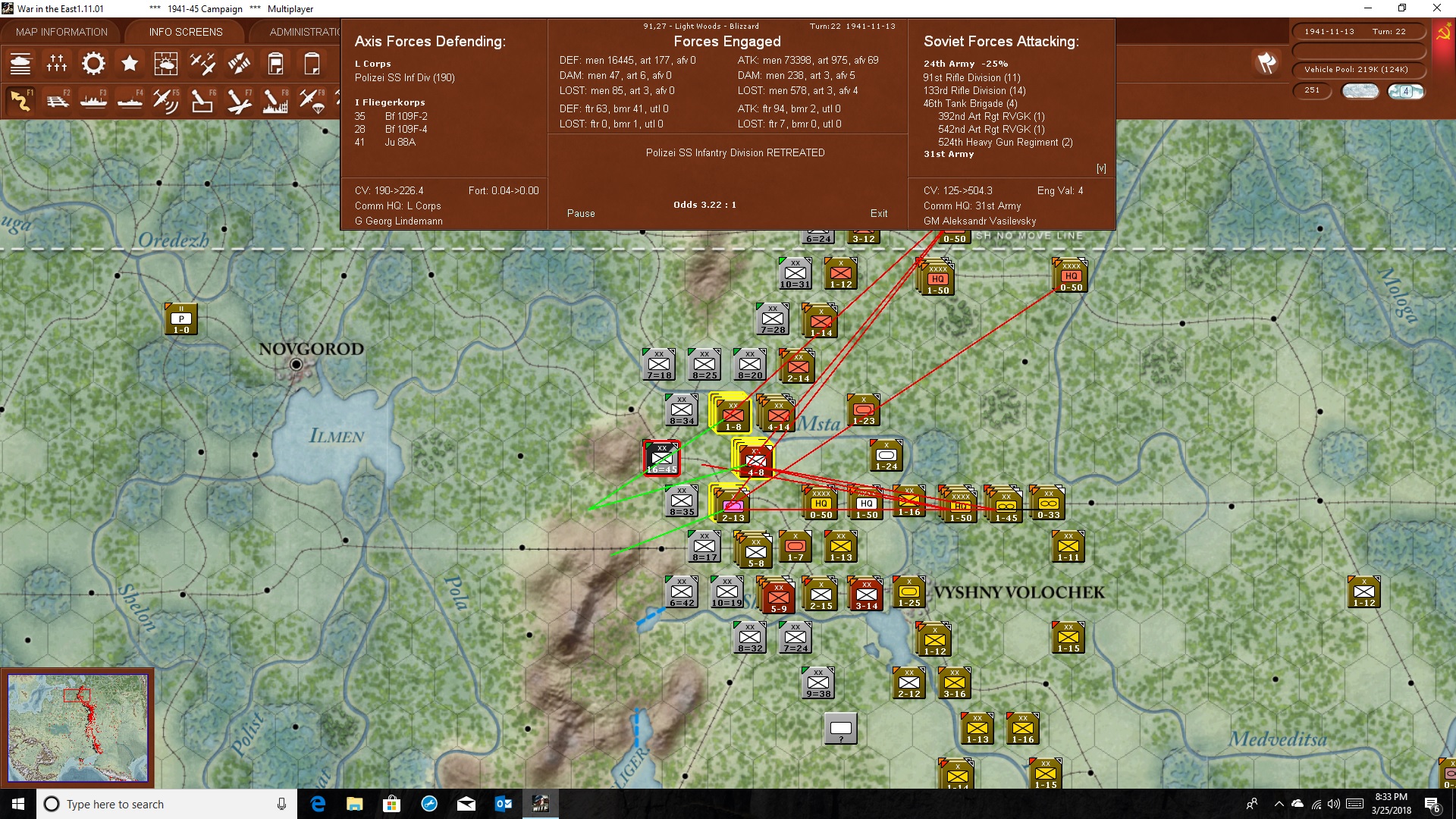Click the minimap overview thumbnail

click(77, 728)
